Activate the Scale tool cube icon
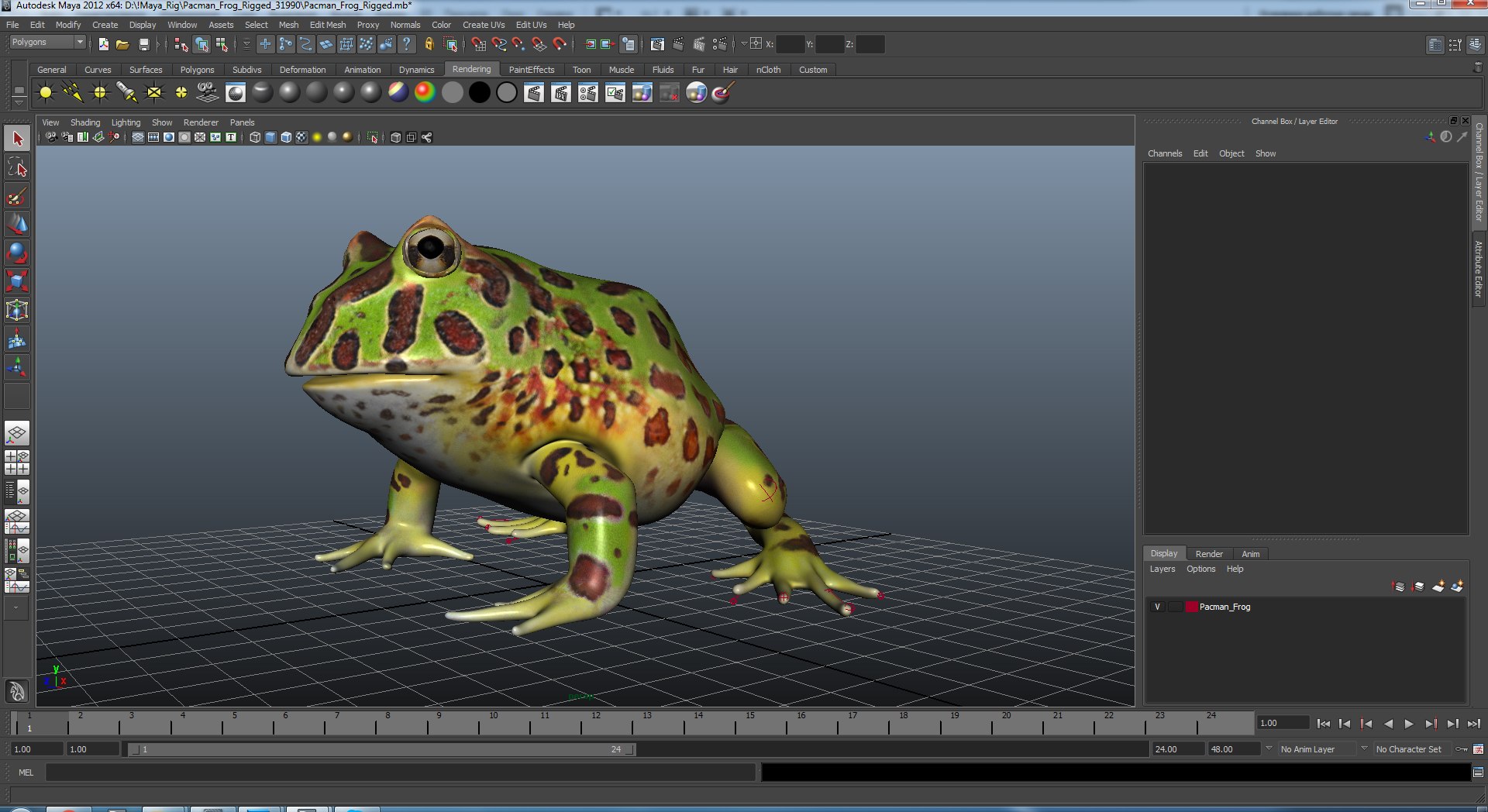Image resolution: width=1488 pixels, height=812 pixels. [x=17, y=282]
